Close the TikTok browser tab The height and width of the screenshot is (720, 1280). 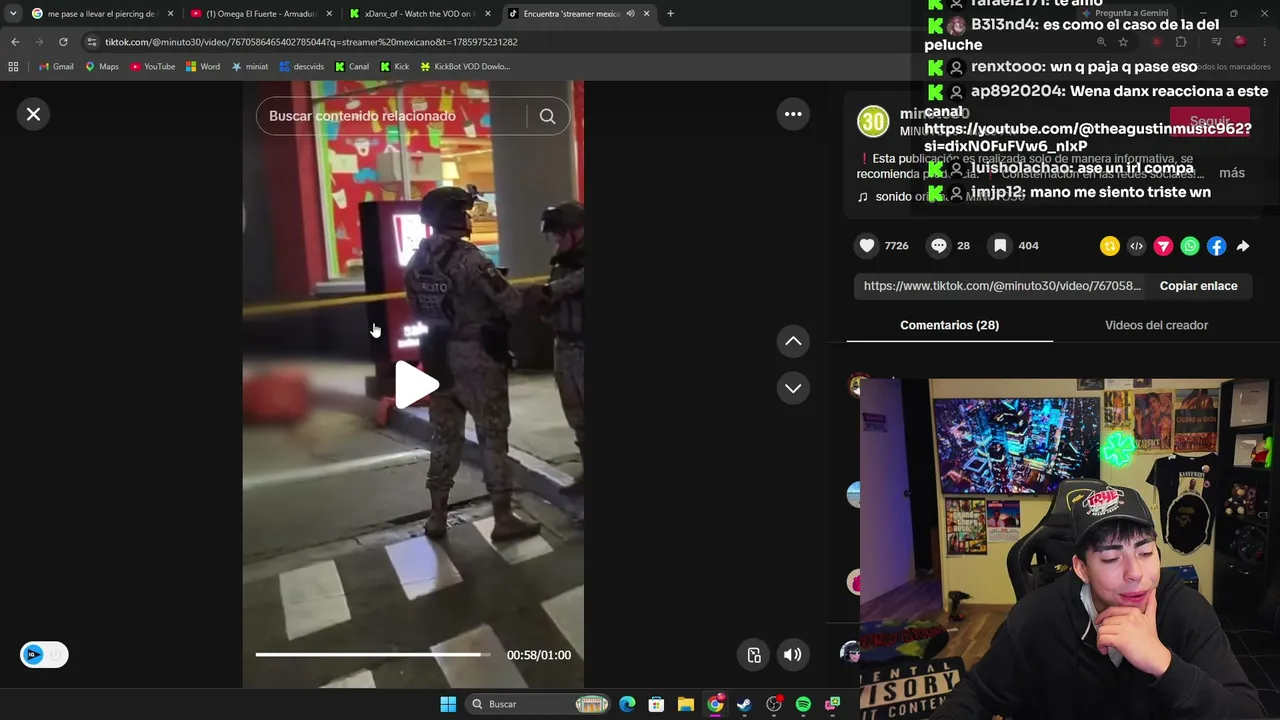click(646, 14)
